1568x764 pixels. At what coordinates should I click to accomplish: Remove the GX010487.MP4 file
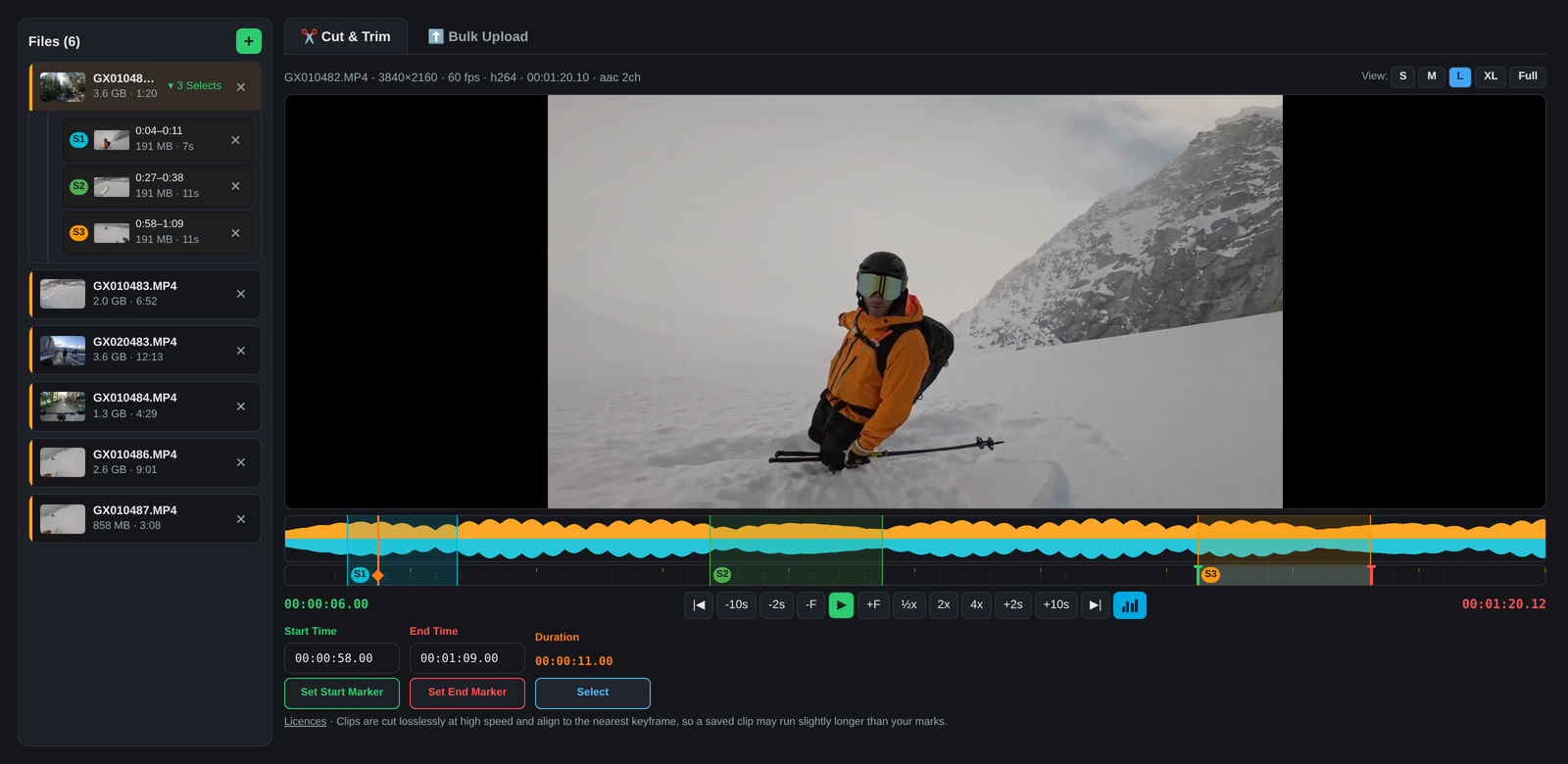241,519
